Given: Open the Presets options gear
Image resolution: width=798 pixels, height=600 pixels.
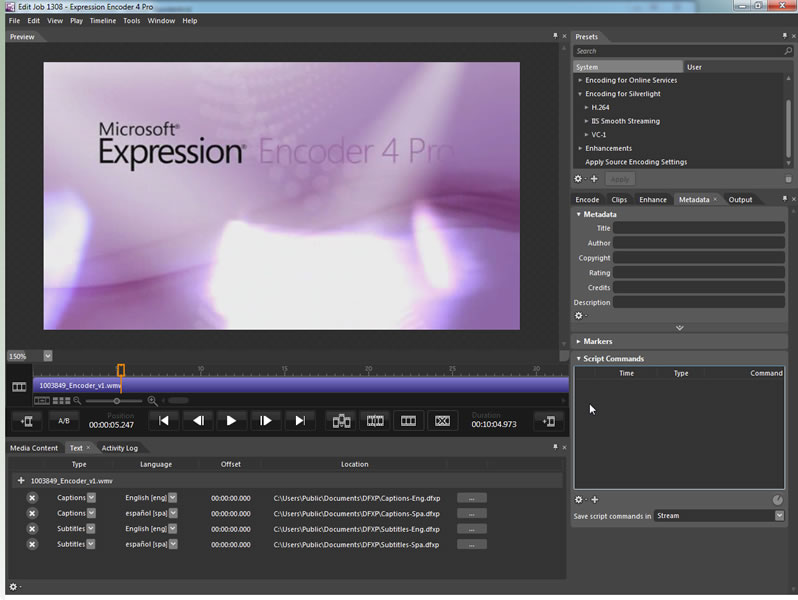Looking at the screenshot, I should pos(578,179).
